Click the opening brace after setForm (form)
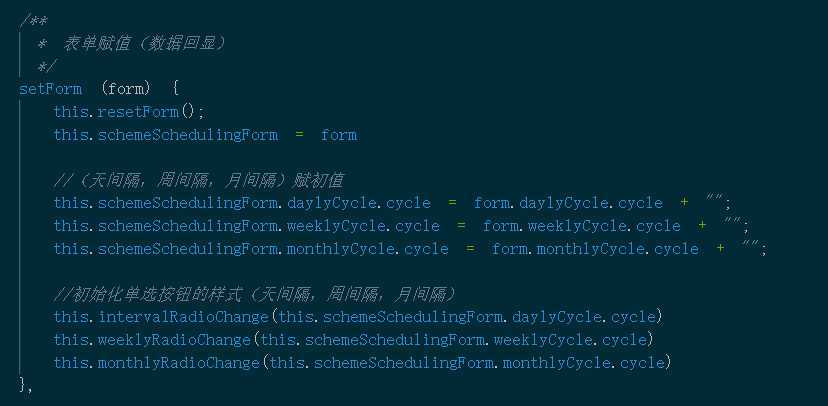The height and width of the screenshot is (406, 828). pyautogui.click(x=175, y=88)
